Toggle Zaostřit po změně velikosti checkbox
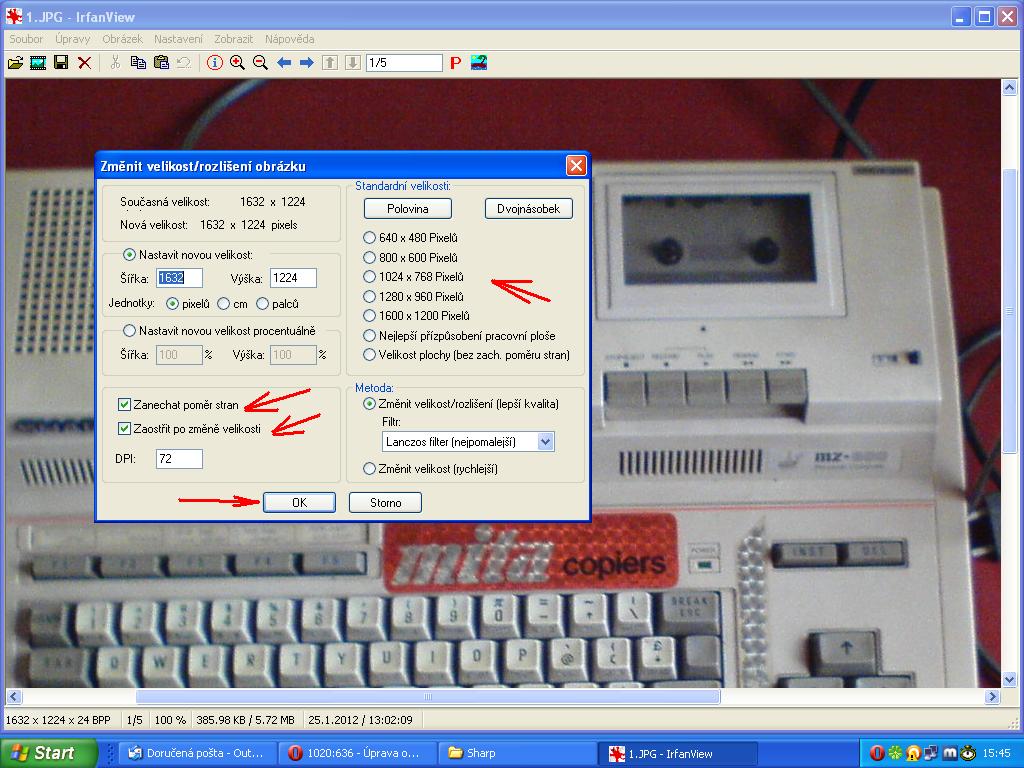Screen dimensions: 1024x768 tap(125, 429)
